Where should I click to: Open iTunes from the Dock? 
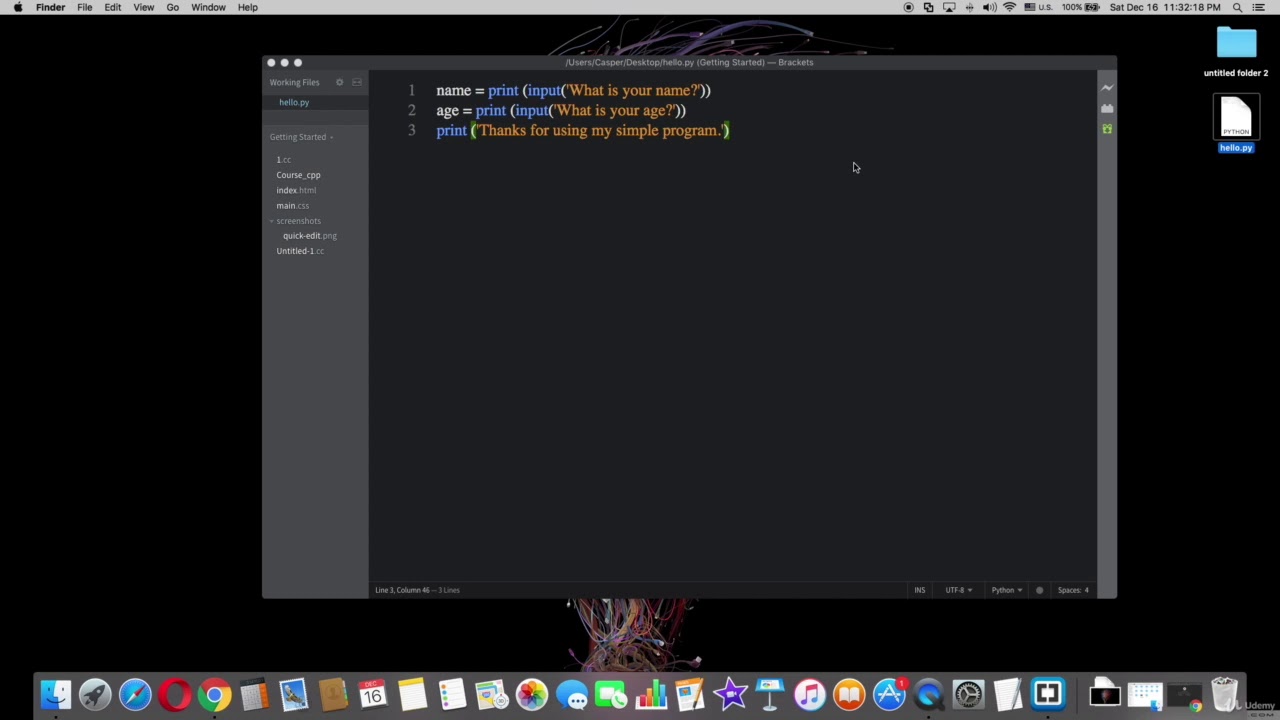click(x=809, y=695)
